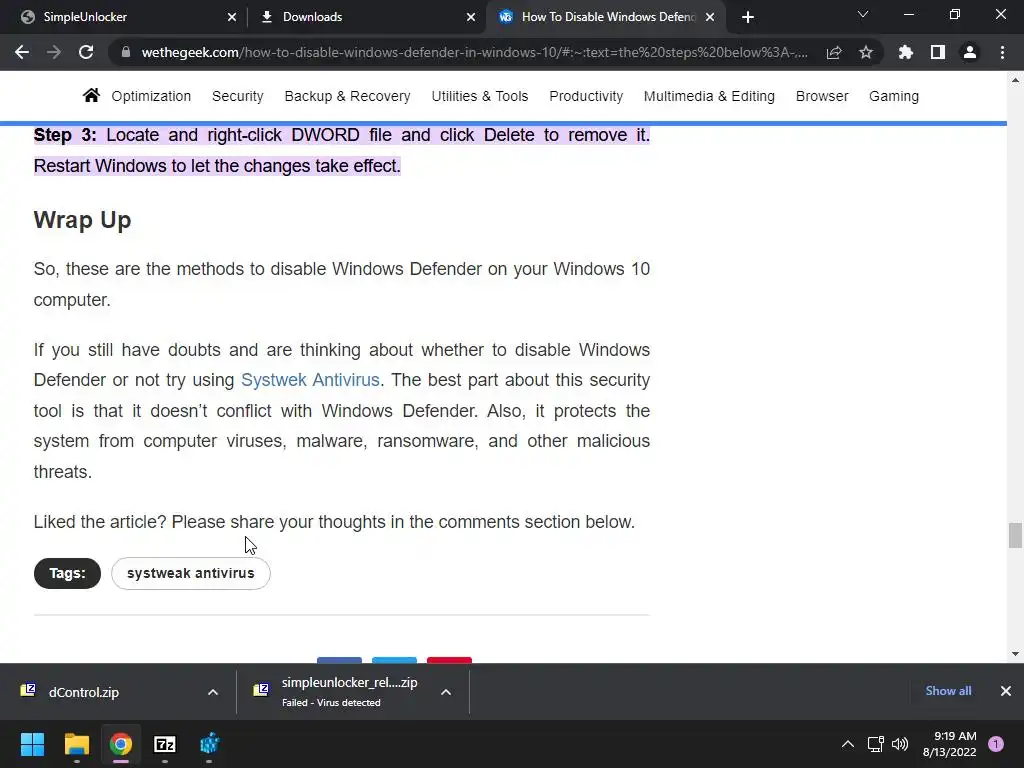Go back to the previous page
Screen dimensions: 1024x768
[x=22, y=52]
